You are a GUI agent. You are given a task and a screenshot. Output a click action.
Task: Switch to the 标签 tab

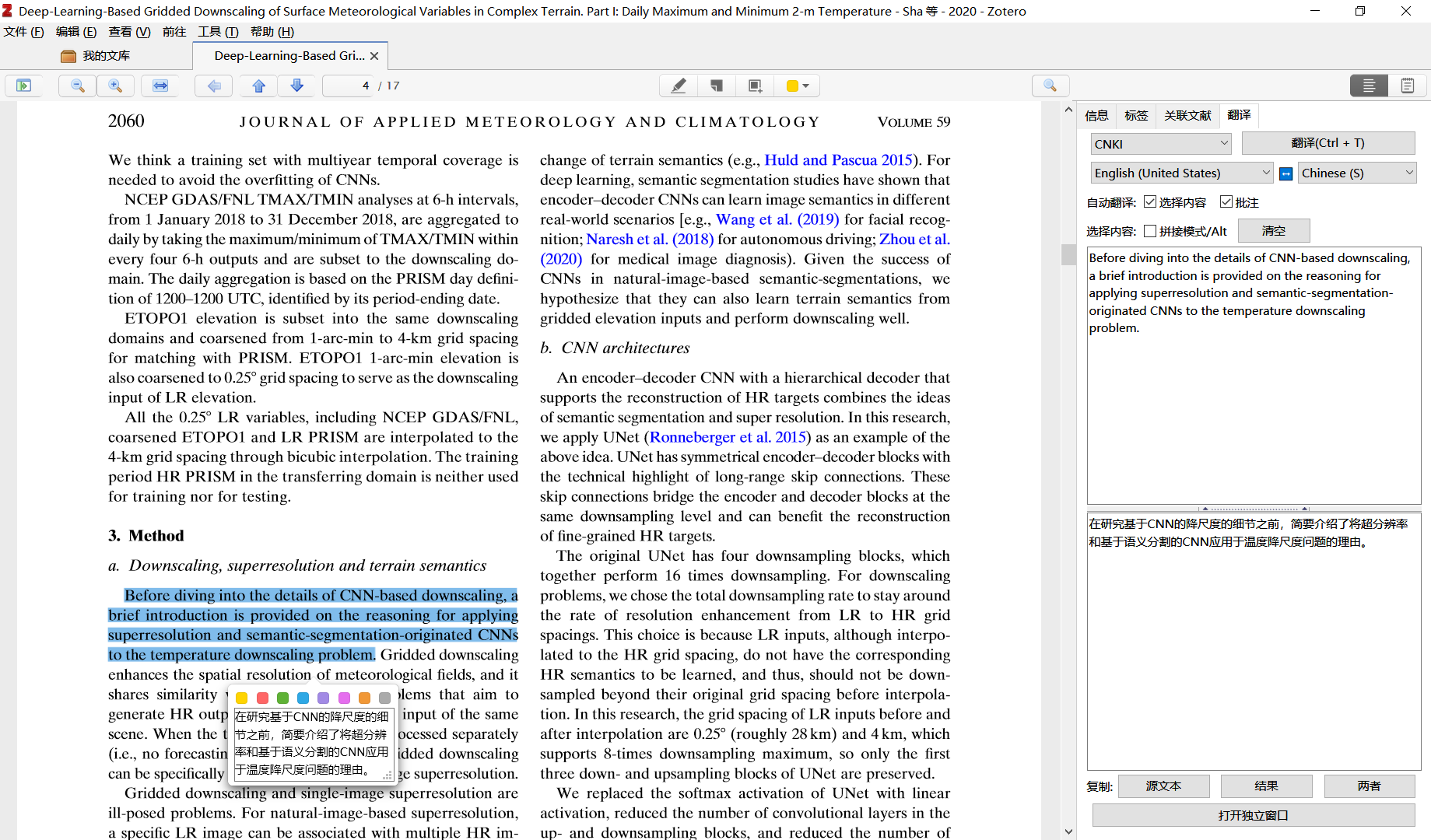coord(1136,115)
